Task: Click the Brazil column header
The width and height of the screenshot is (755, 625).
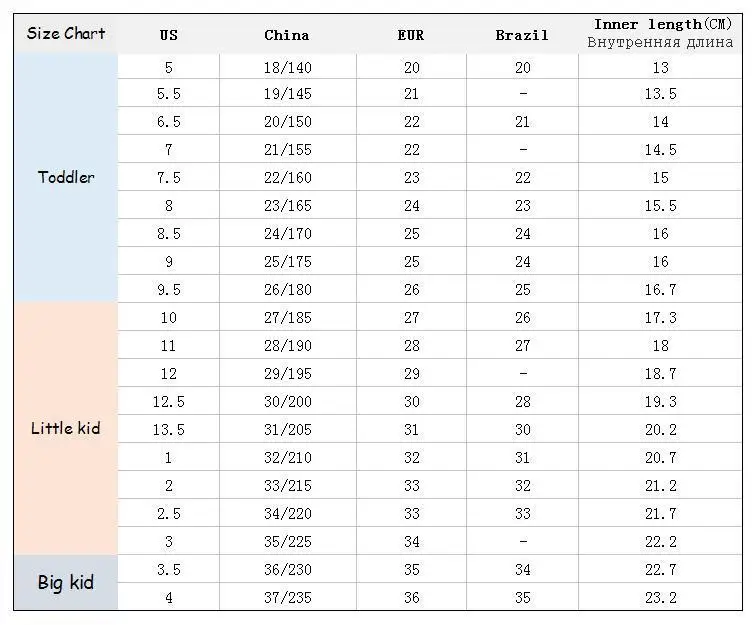Action: point(522,35)
